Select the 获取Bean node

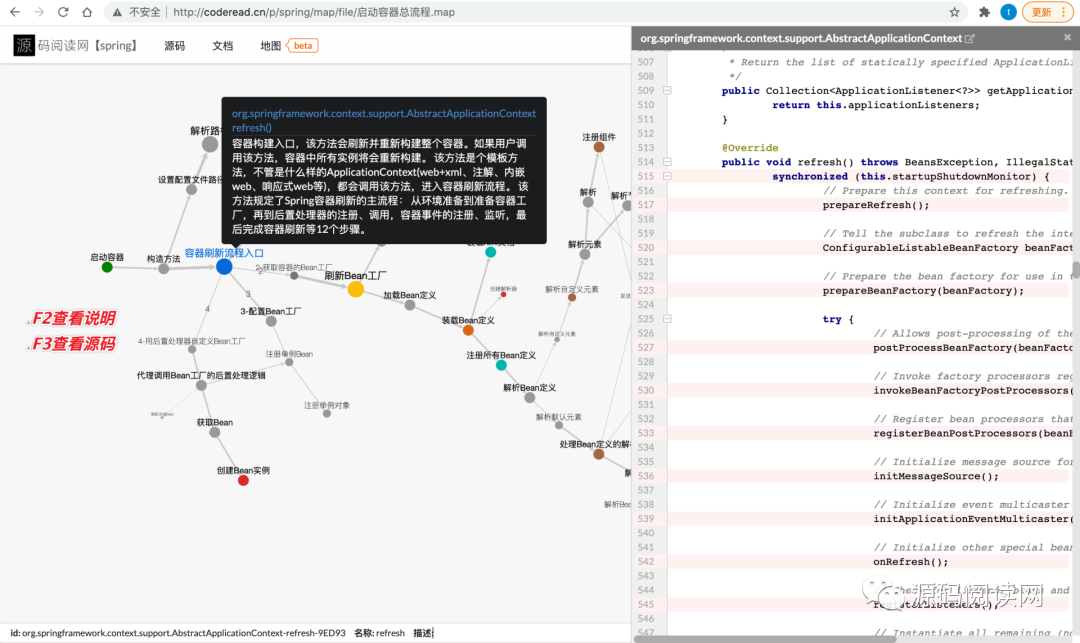[x=215, y=432]
